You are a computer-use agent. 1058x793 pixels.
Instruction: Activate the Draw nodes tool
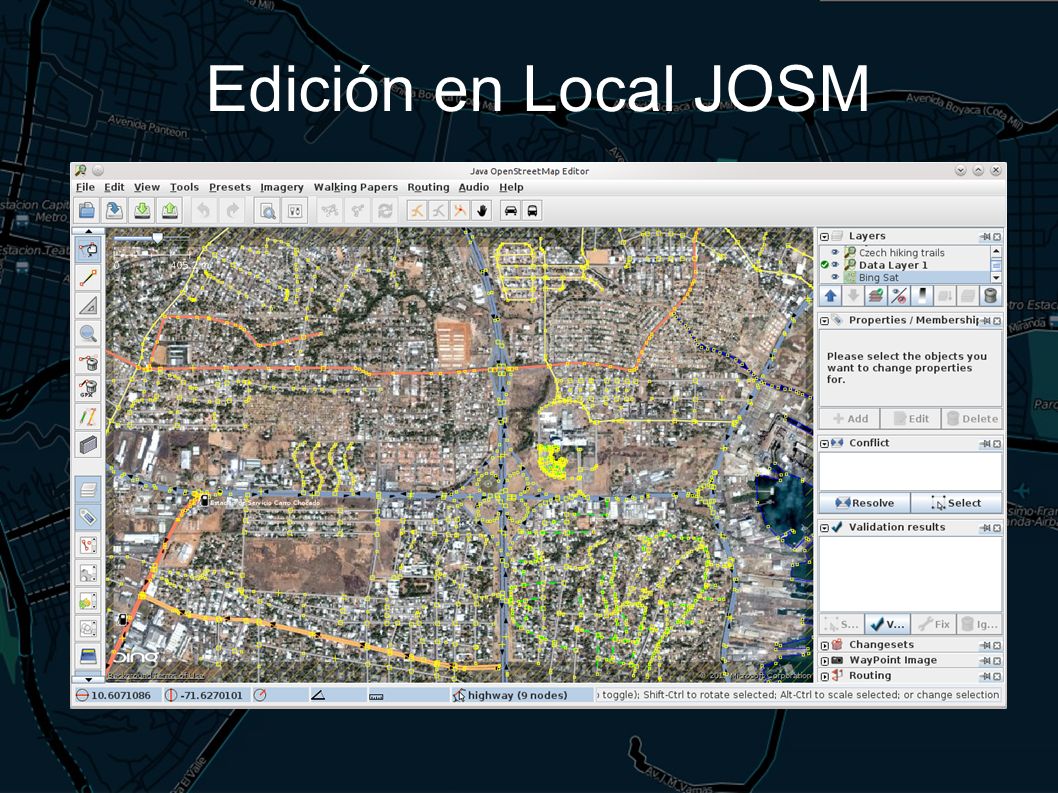[x=88, y=277]
